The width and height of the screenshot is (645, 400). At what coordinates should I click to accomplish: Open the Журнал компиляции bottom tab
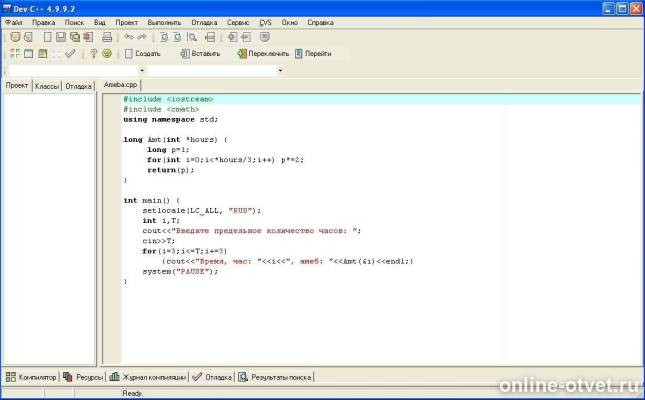tap(148, 377)
